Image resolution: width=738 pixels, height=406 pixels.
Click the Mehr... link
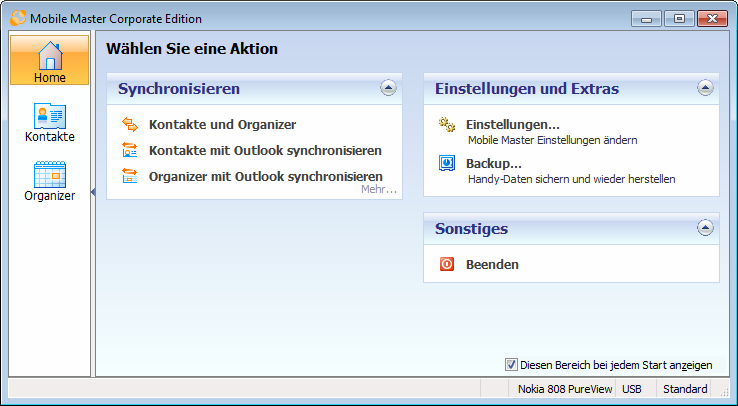pos(378,189)
